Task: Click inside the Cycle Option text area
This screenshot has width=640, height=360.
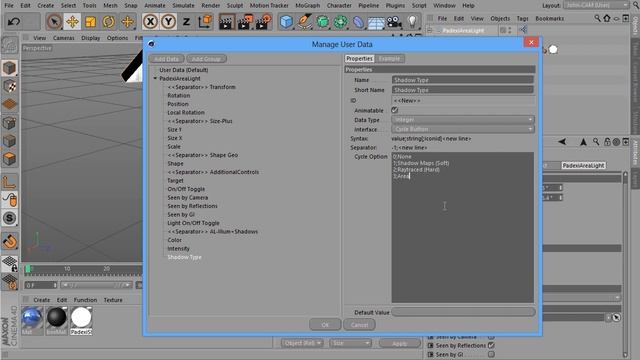Action: pyautogui.click(x=463, y=227)
